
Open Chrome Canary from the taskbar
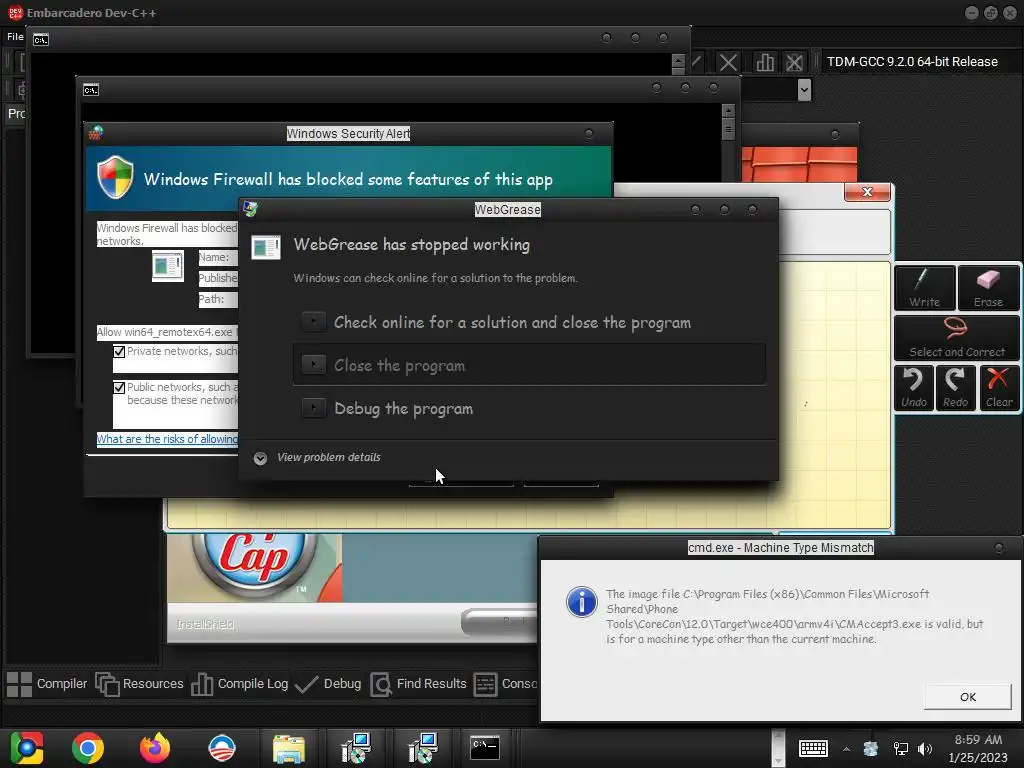click(x=27, y=748)
